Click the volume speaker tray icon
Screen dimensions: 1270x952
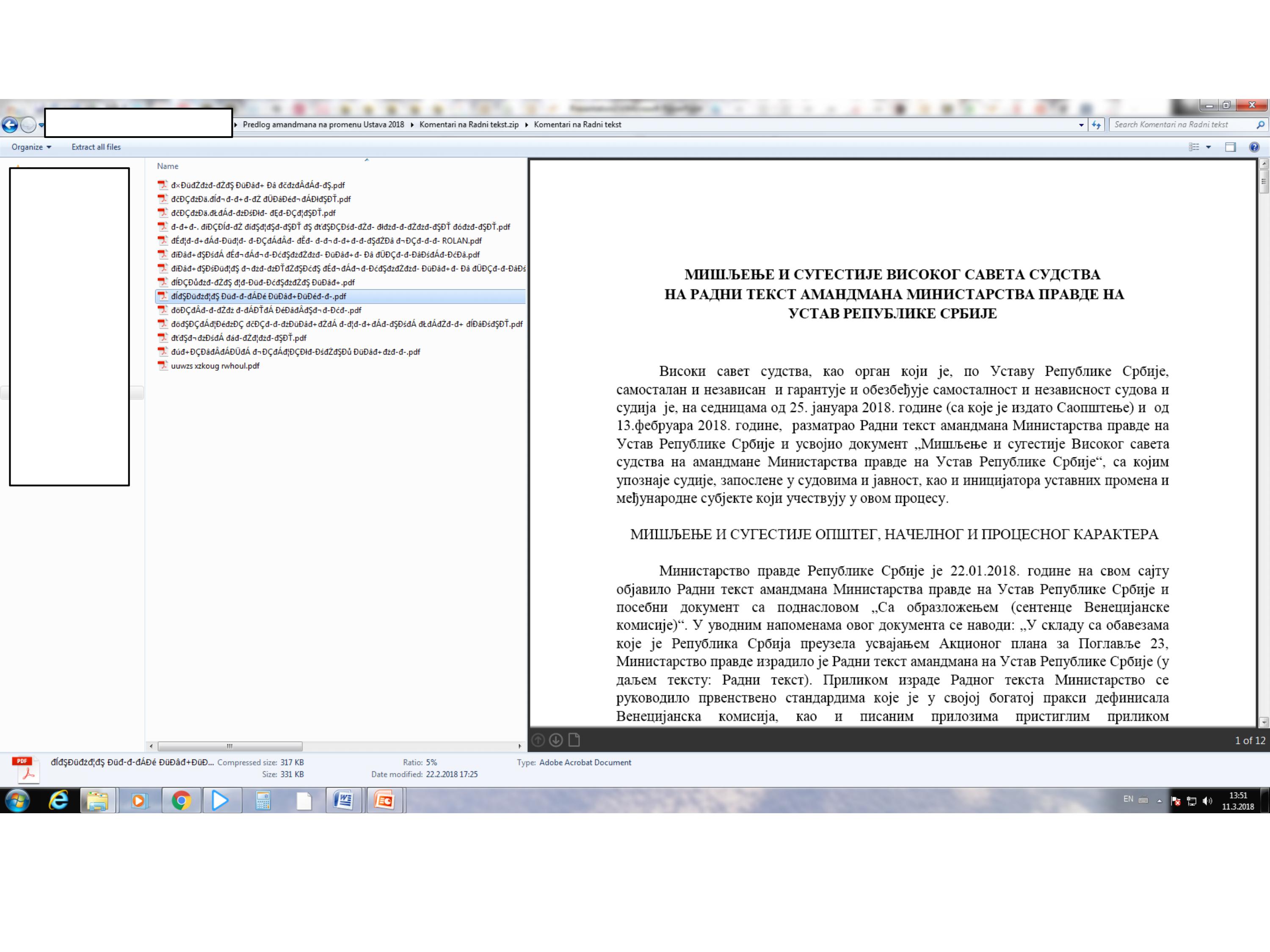point(1207,801)
